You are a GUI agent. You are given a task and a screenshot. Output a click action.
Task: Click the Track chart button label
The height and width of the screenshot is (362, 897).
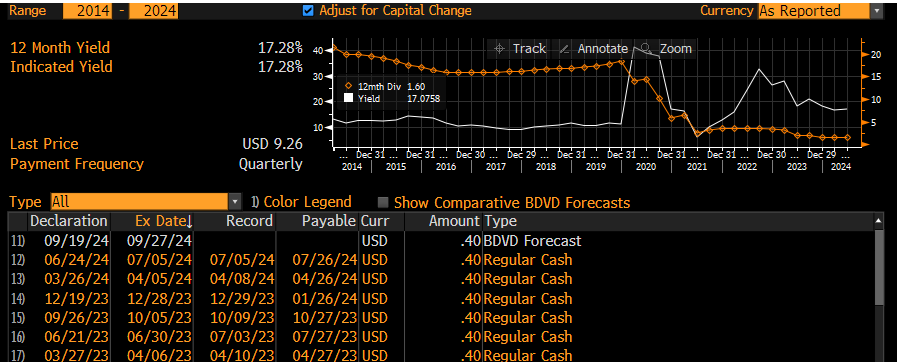pyautogui.click(x=529, y=49)
